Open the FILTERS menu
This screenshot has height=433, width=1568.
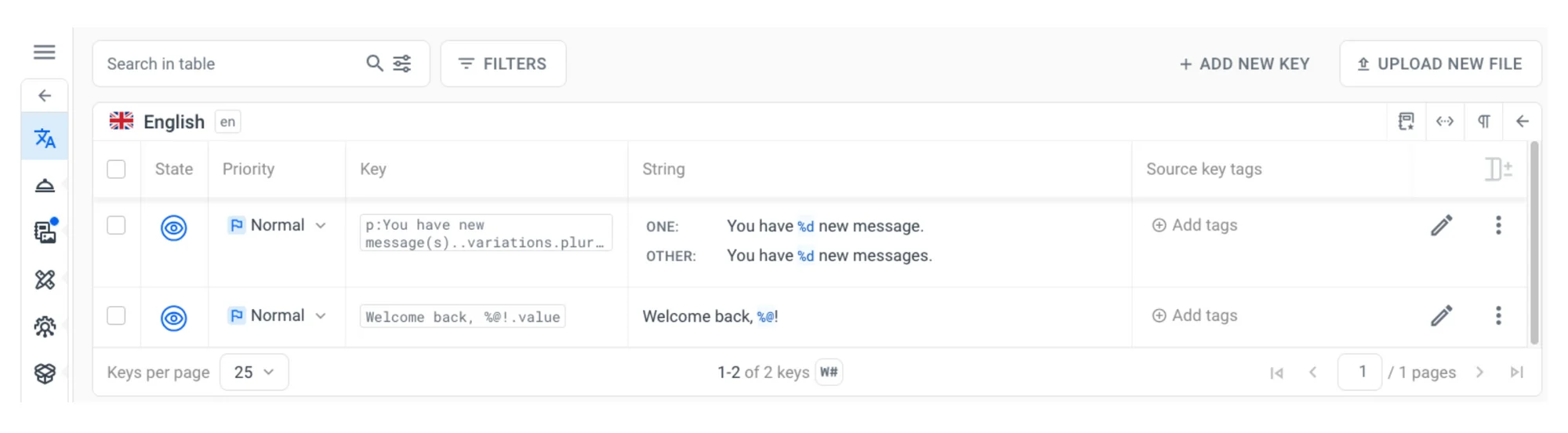[503, 64]
